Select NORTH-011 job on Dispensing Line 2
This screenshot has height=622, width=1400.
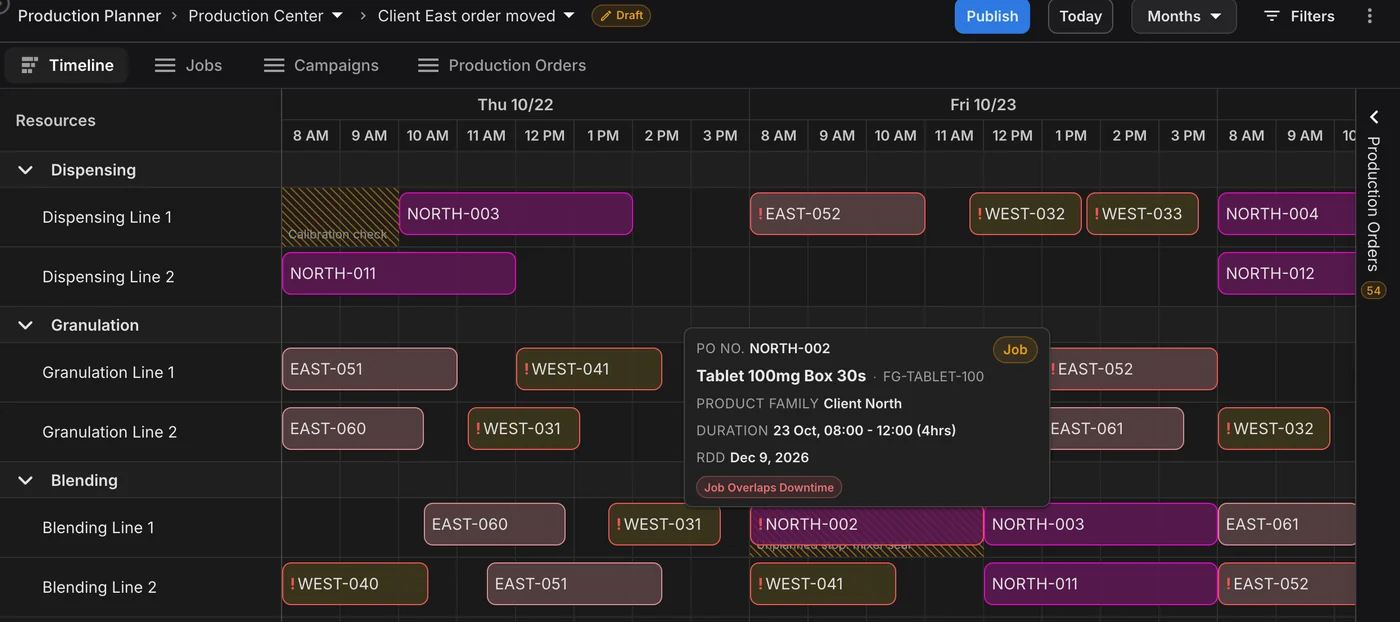pos(399,273)
